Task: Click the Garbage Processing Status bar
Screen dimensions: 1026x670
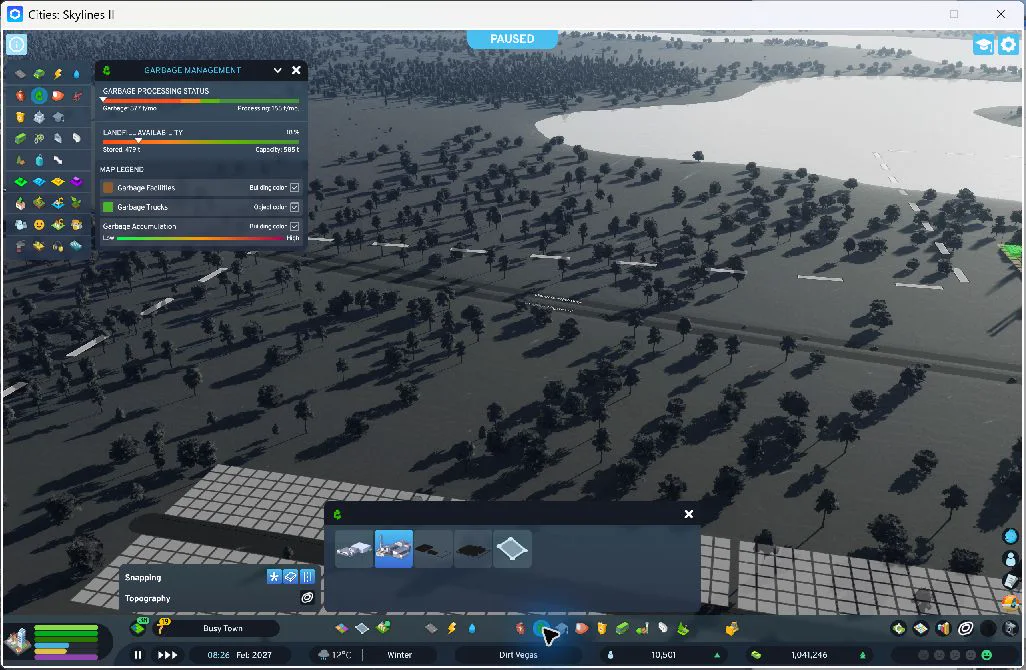Action: (201, 101)
